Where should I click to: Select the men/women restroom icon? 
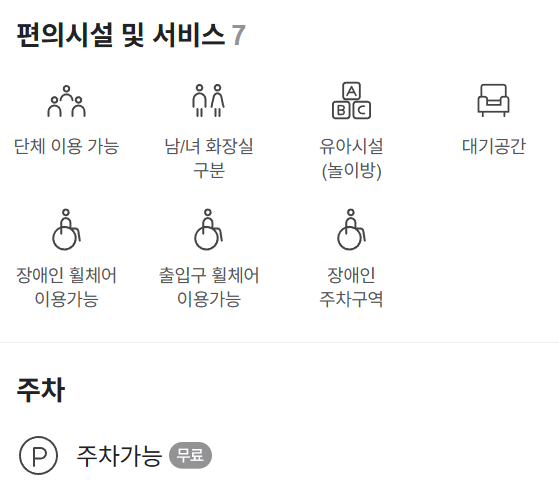(209, 101)
